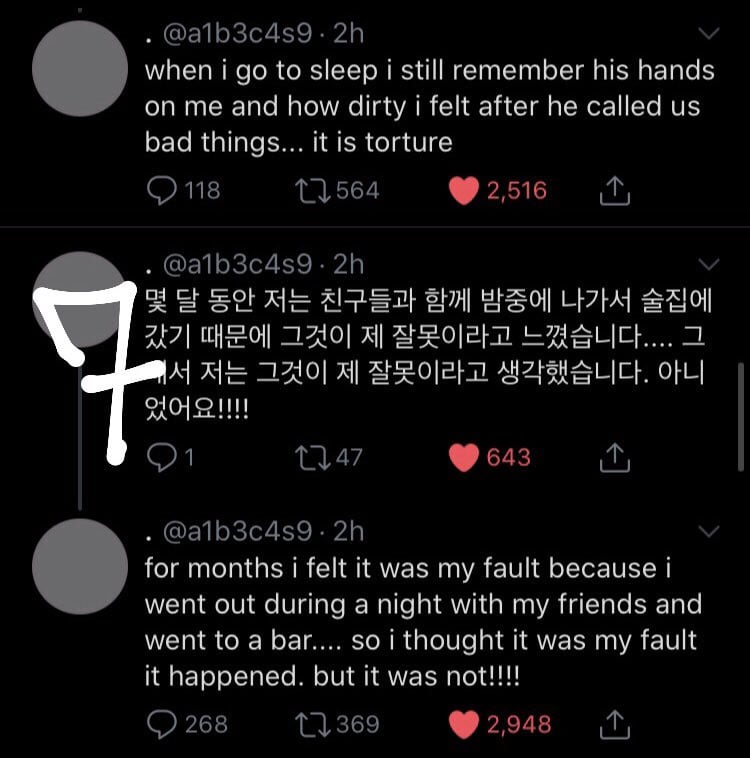The image size is (750, 758).
Task: Share the 'for months i felt' tweet
Action: [616, 723]
